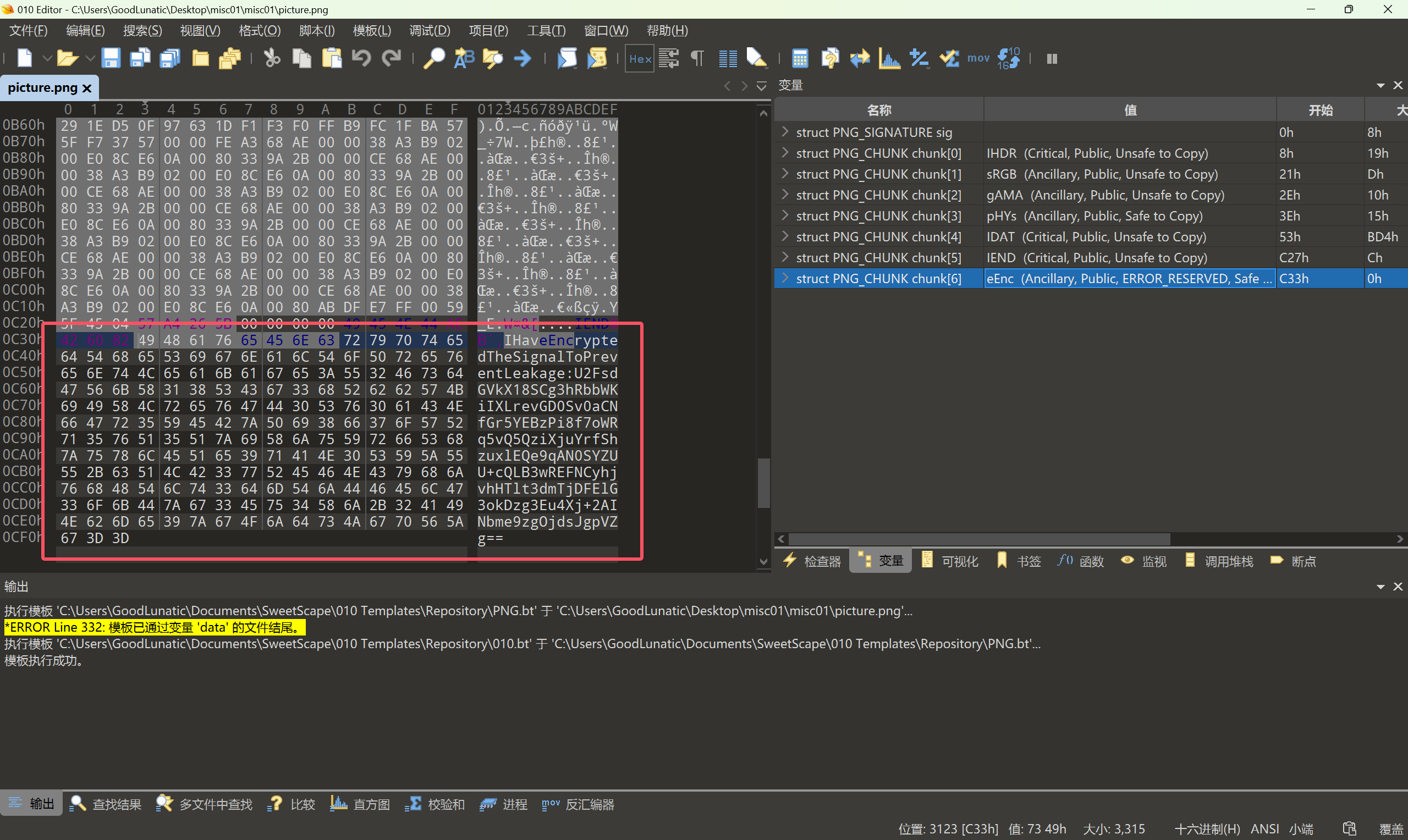The image size is (1408, 840).
Task: Open the 帮助(H) menu
Action: 667,30
